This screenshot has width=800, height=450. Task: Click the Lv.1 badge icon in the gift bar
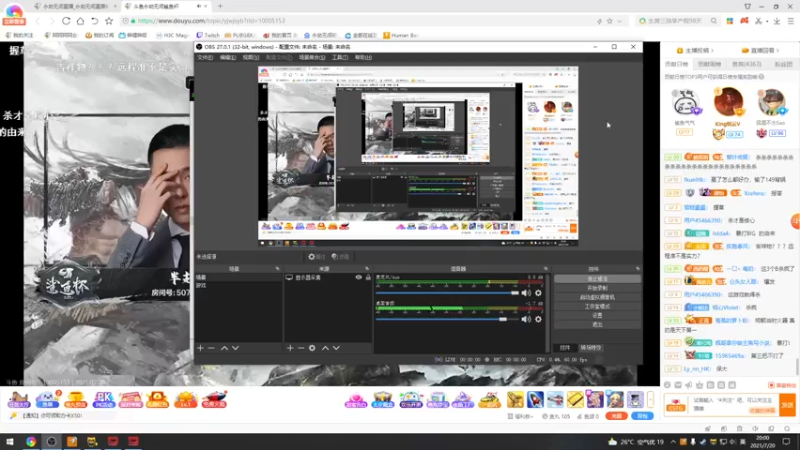[x=186, y=399]
